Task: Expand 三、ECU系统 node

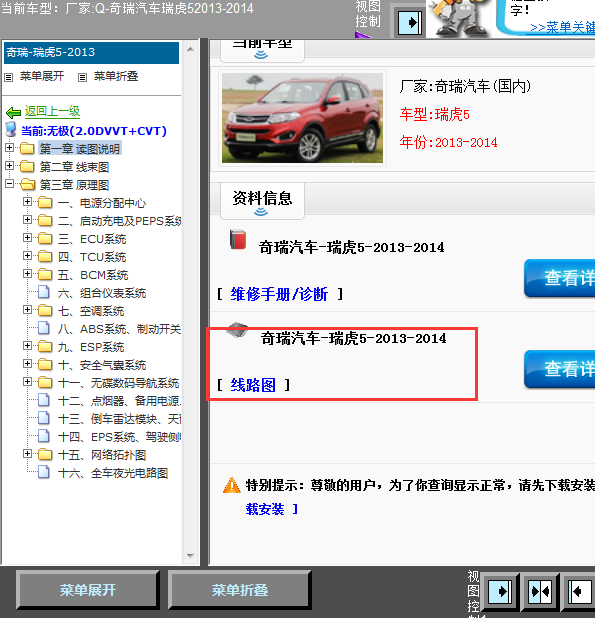Action: [27, 237]
